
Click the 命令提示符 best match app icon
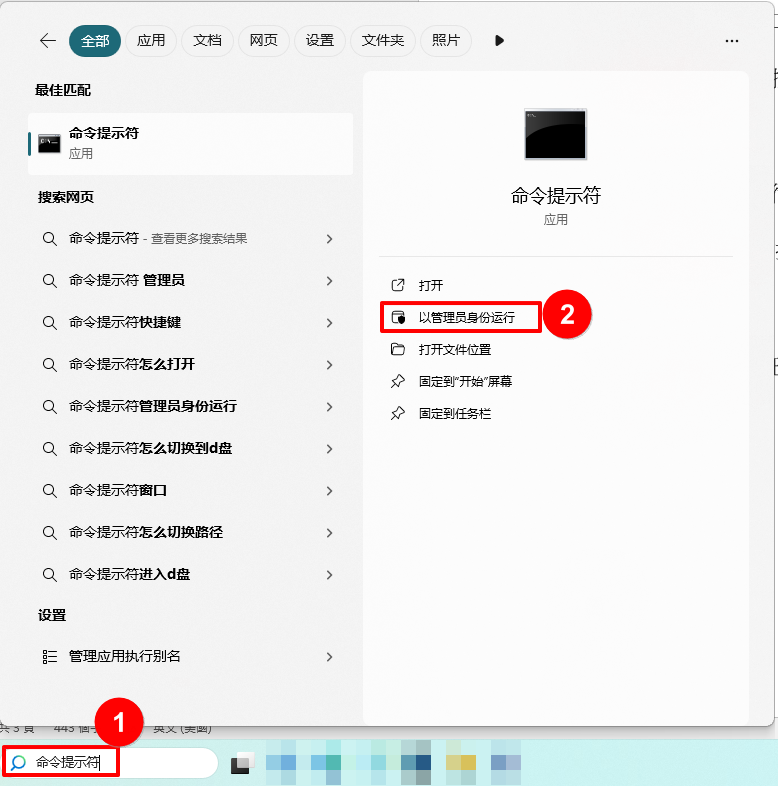pos(49,143)
